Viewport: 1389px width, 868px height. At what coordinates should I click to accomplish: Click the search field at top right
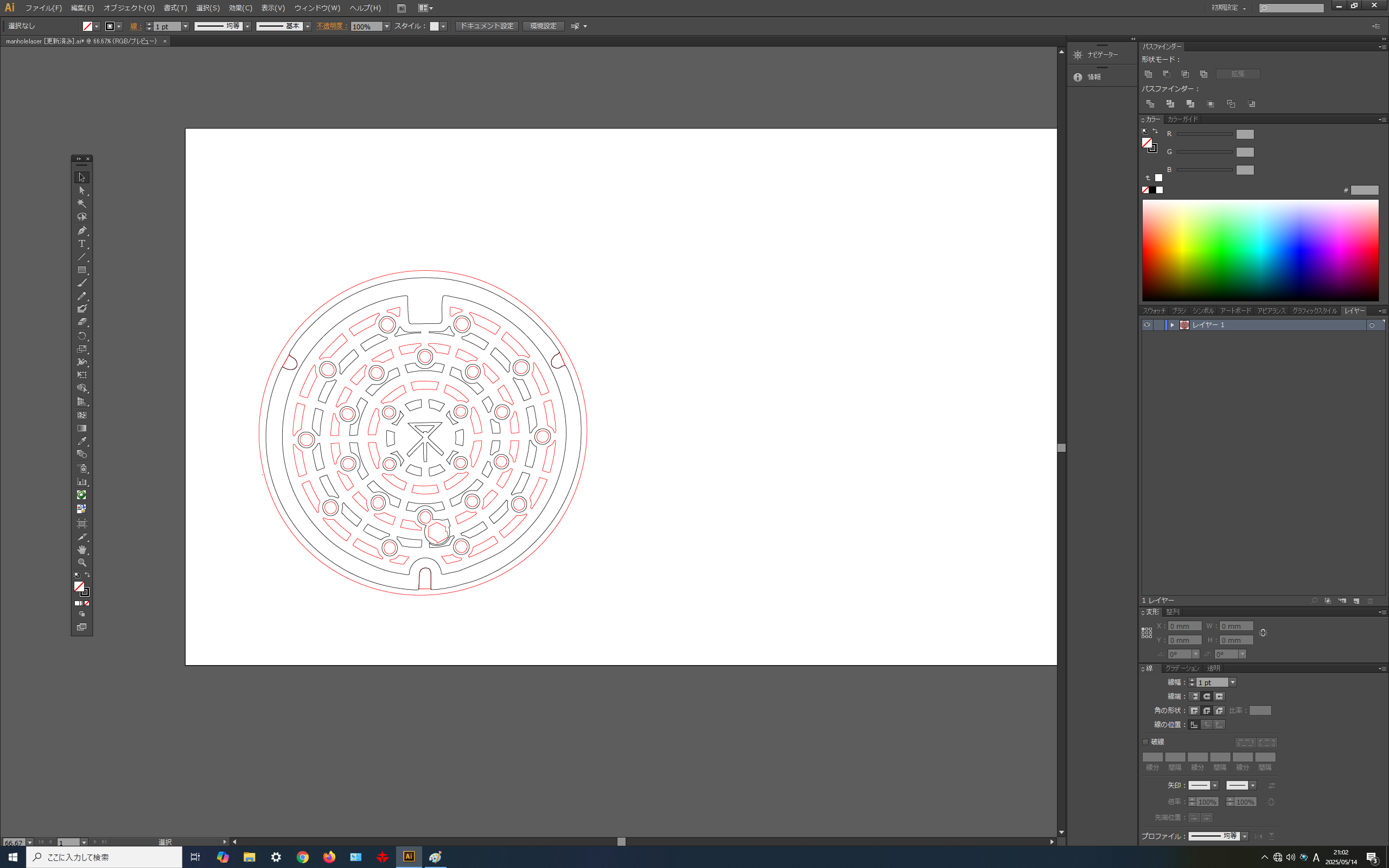[x=1291, y=8]
